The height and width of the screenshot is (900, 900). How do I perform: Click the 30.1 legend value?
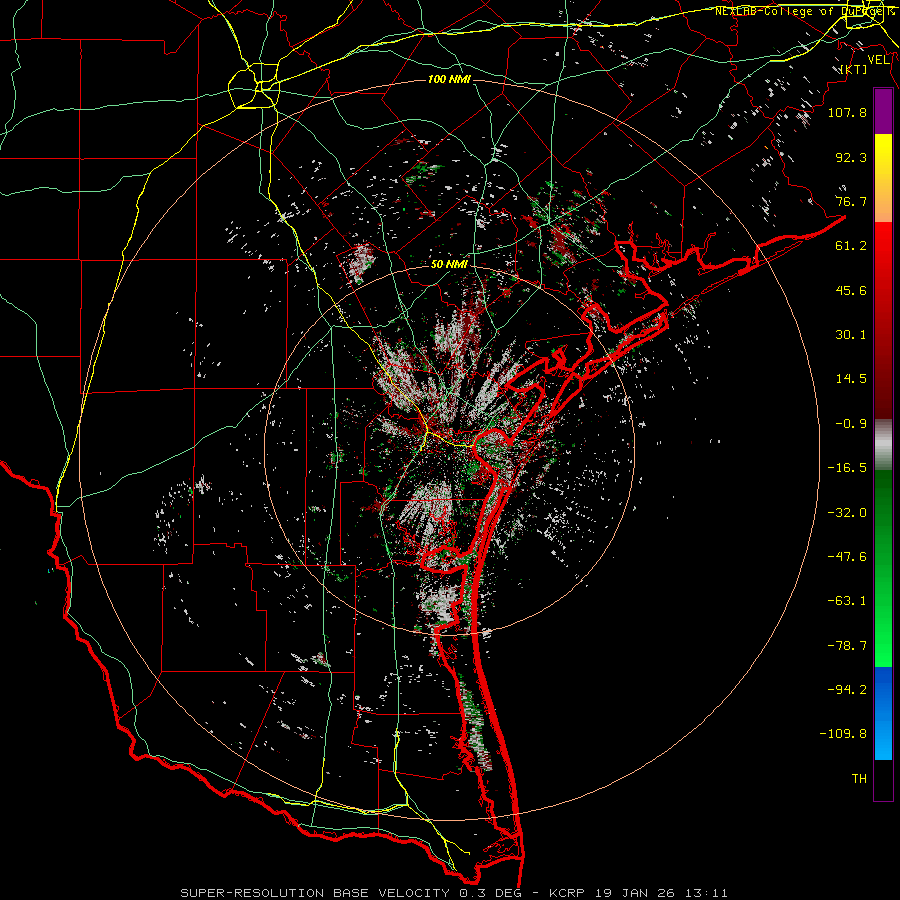[851, 335]
